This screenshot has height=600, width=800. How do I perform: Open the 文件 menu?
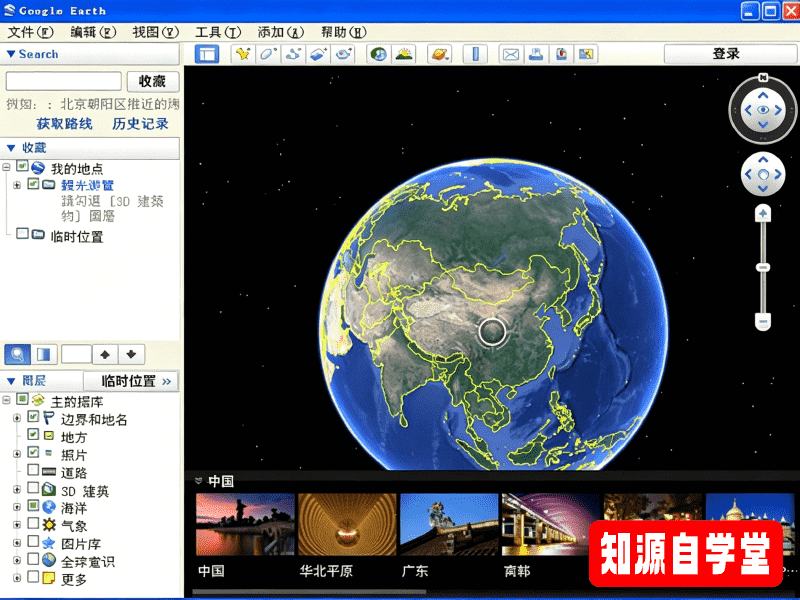tap(30, 33)
